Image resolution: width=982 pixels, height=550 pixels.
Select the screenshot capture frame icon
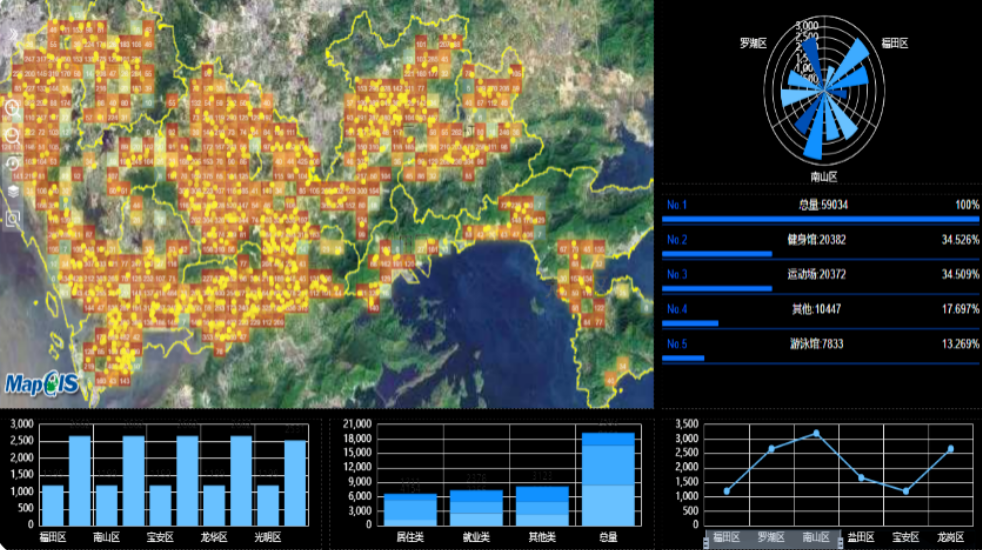point(13,219)
